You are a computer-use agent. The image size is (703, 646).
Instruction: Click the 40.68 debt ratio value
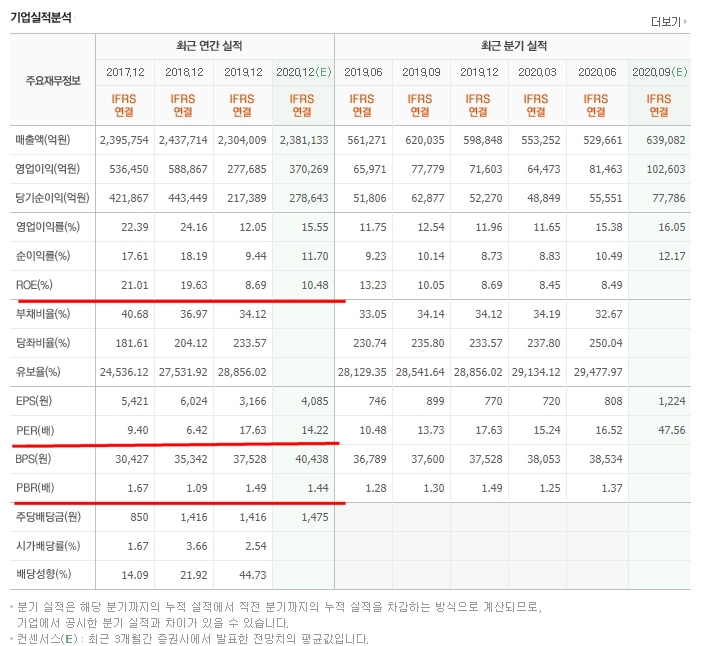(135, 314)
